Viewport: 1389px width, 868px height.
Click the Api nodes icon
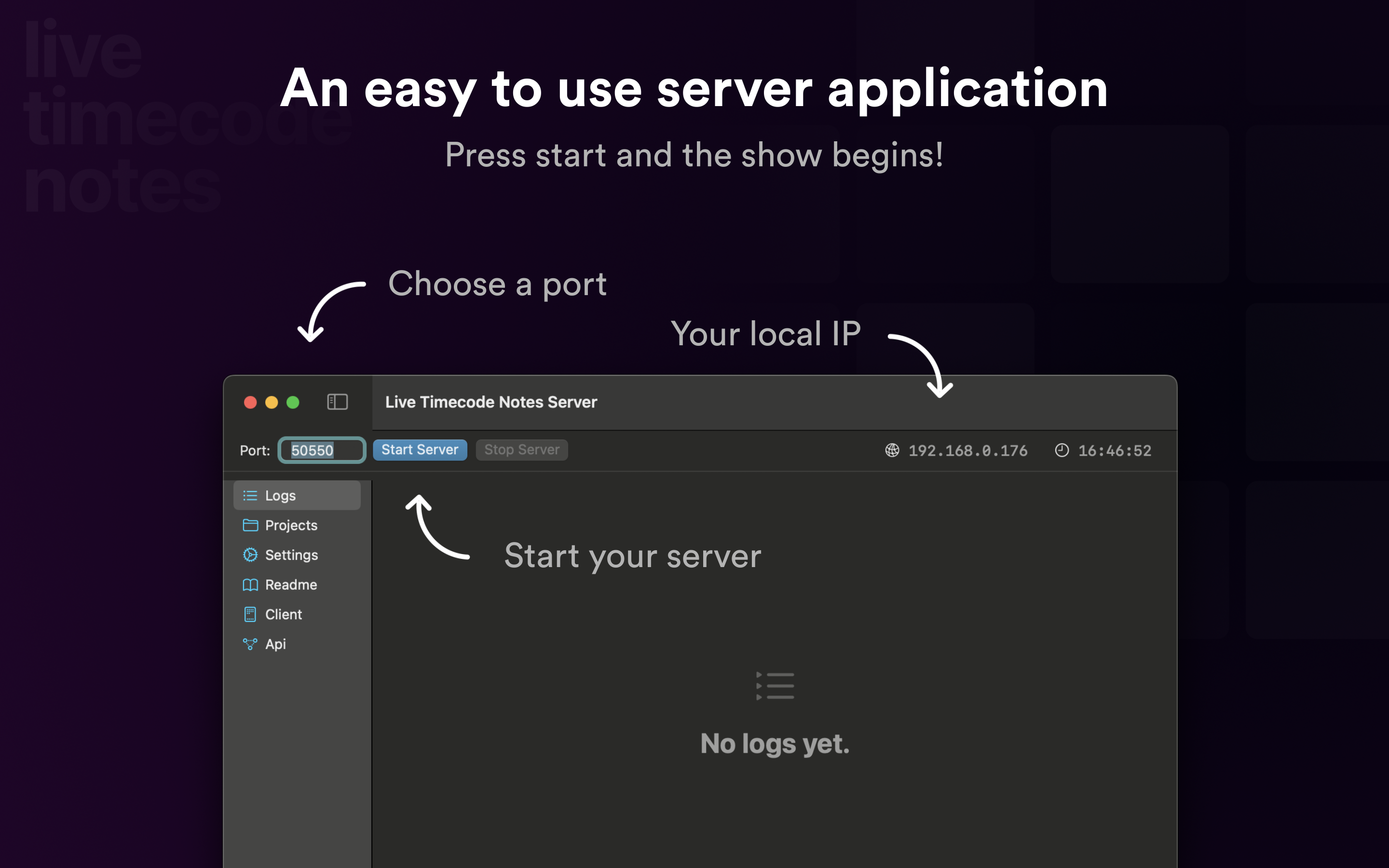tap(250, 644)
